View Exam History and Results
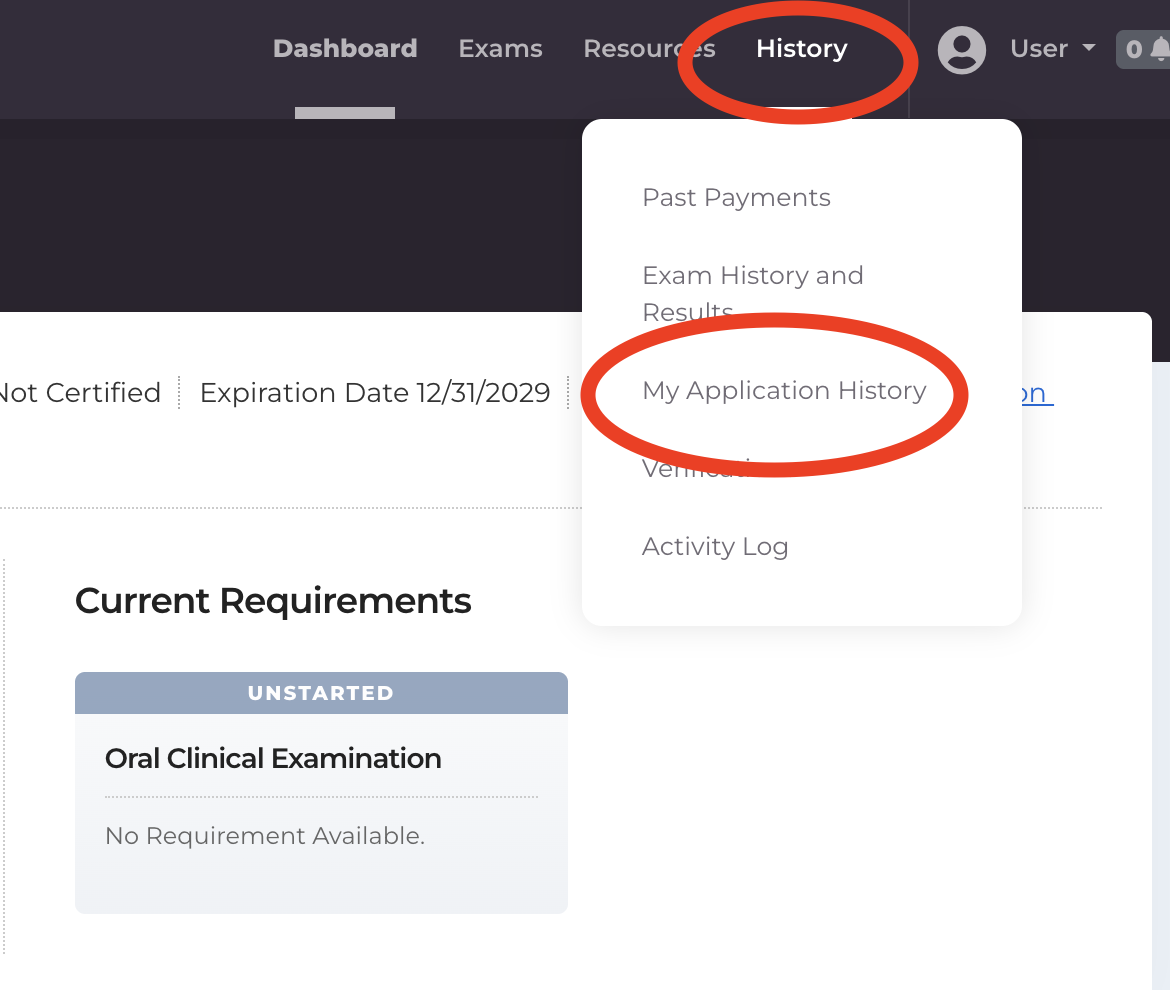The width and height of the screenshot is (1170, 990). (753, 292)
